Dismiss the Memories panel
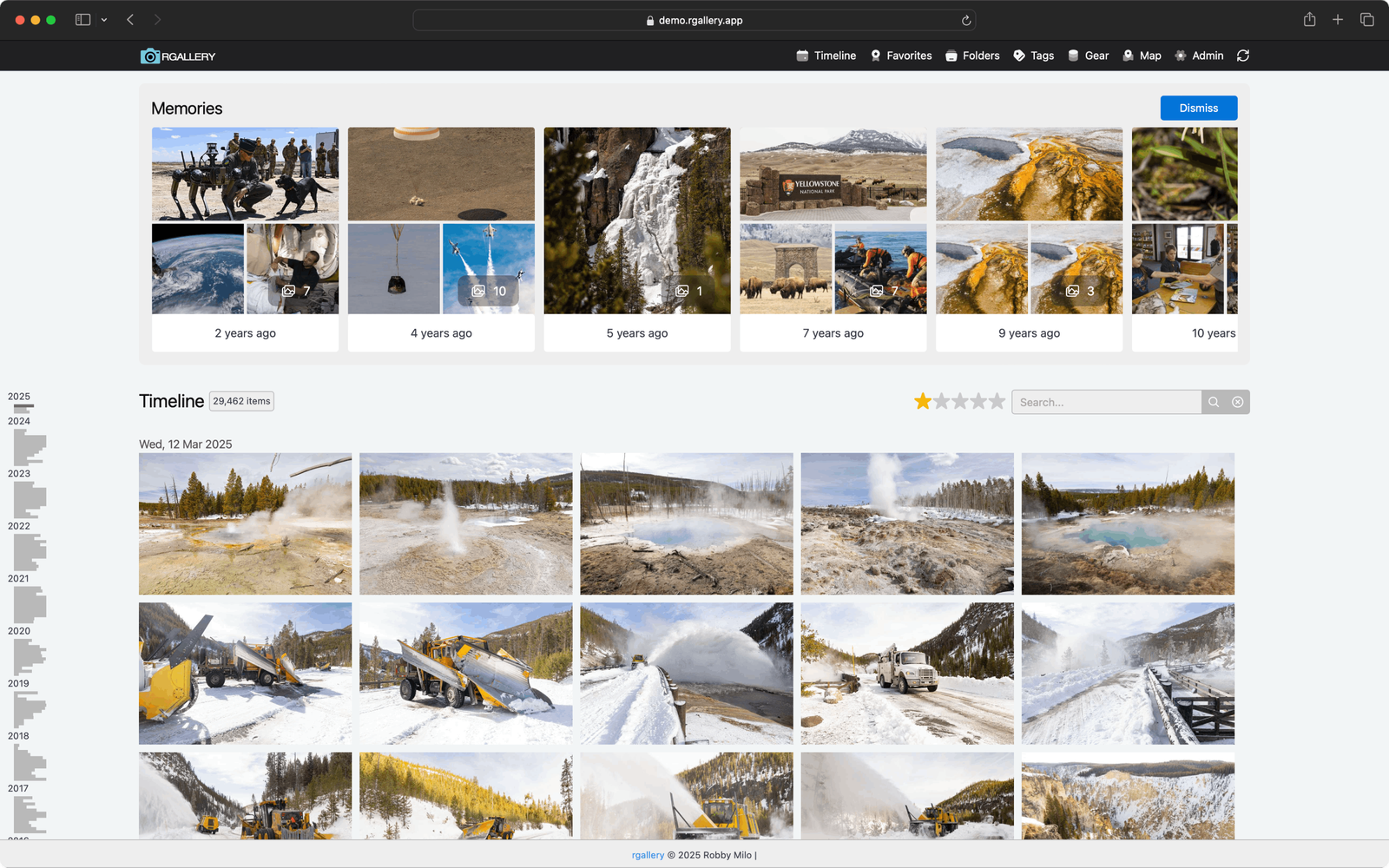The width and height of the screenshot is (1389, 868). (1198, 108)
